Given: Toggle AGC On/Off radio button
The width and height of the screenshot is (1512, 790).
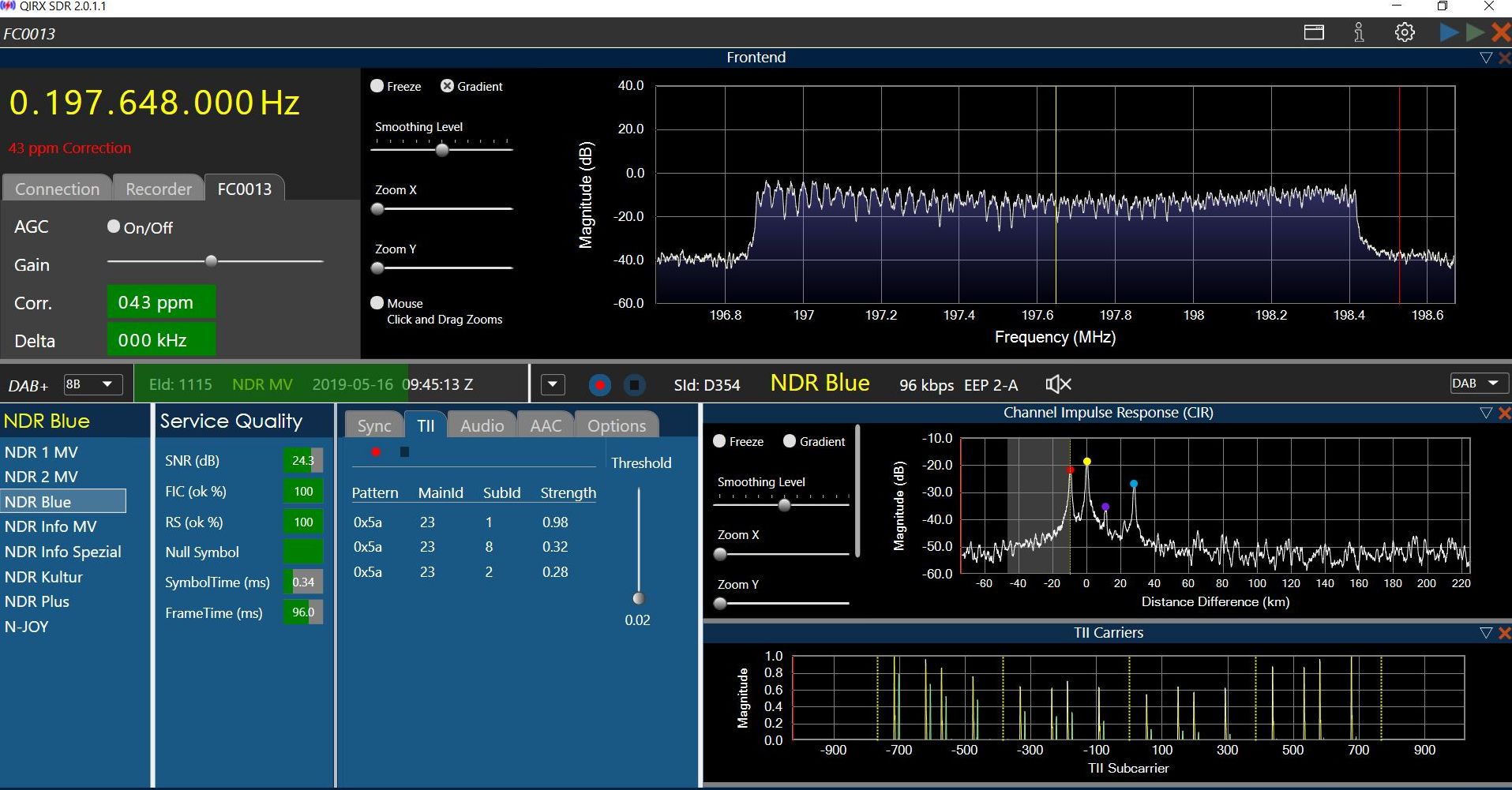Looking at the screenshot, I should coord(114,227).
